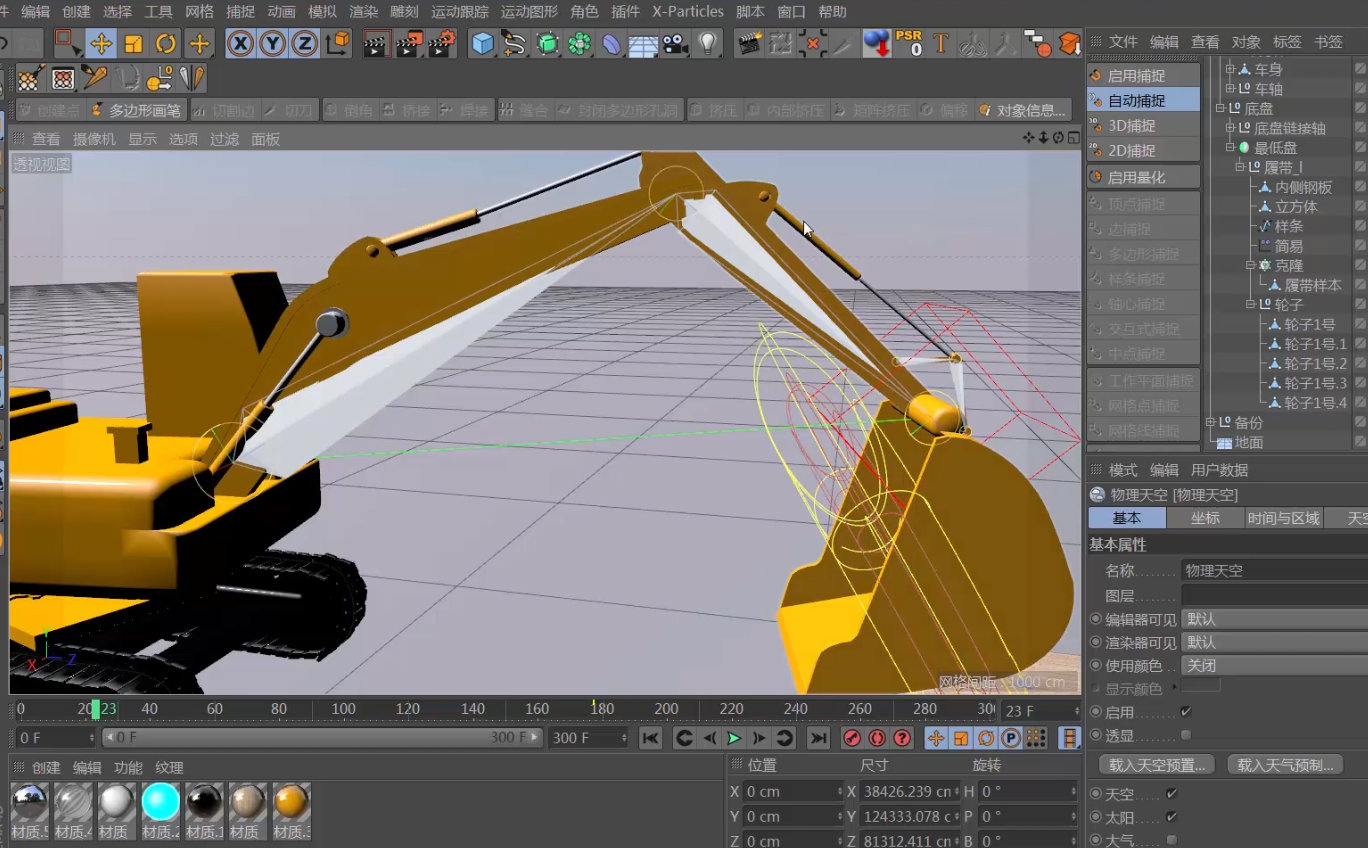Collapse the 轮子 group in the outliner
Screen dimensions: 1368x855
[1252, 303]
